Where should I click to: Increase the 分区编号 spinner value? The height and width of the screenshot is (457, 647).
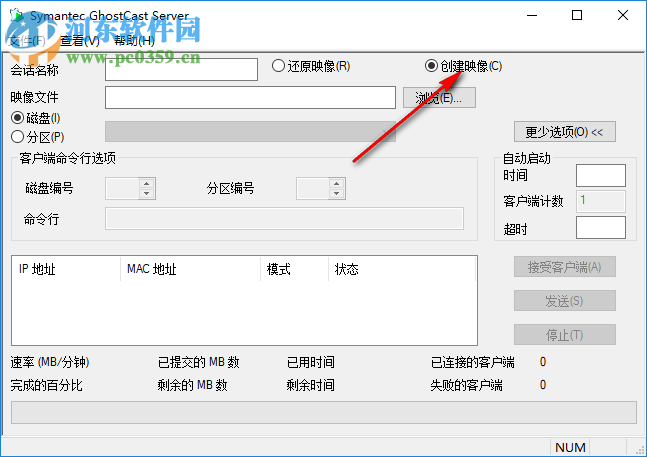[337, 183]
